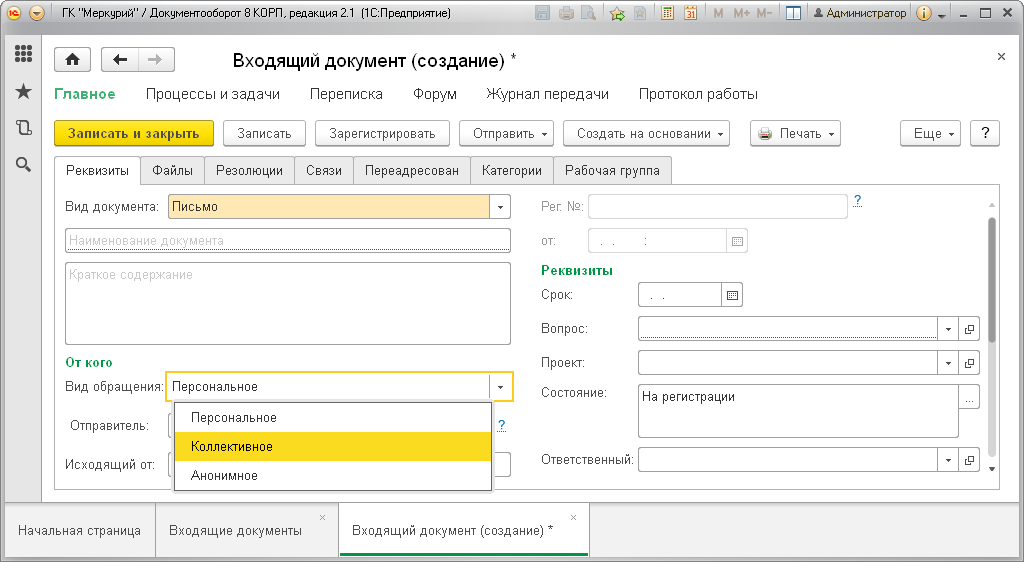Click the Записать button

coord(264,133)
